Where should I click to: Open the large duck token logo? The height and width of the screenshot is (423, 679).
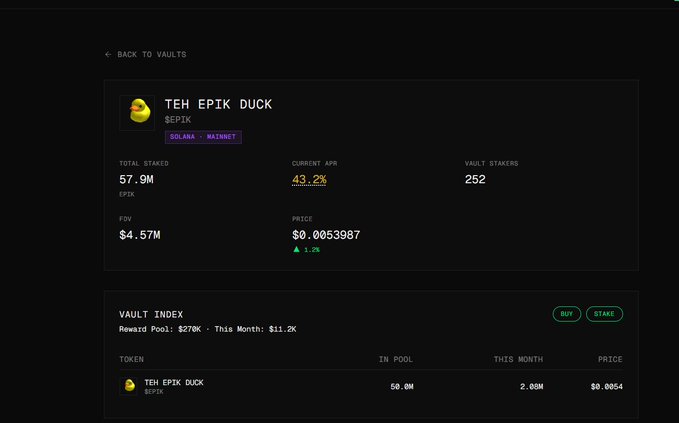pyautogui.click(x=137, y=113)
